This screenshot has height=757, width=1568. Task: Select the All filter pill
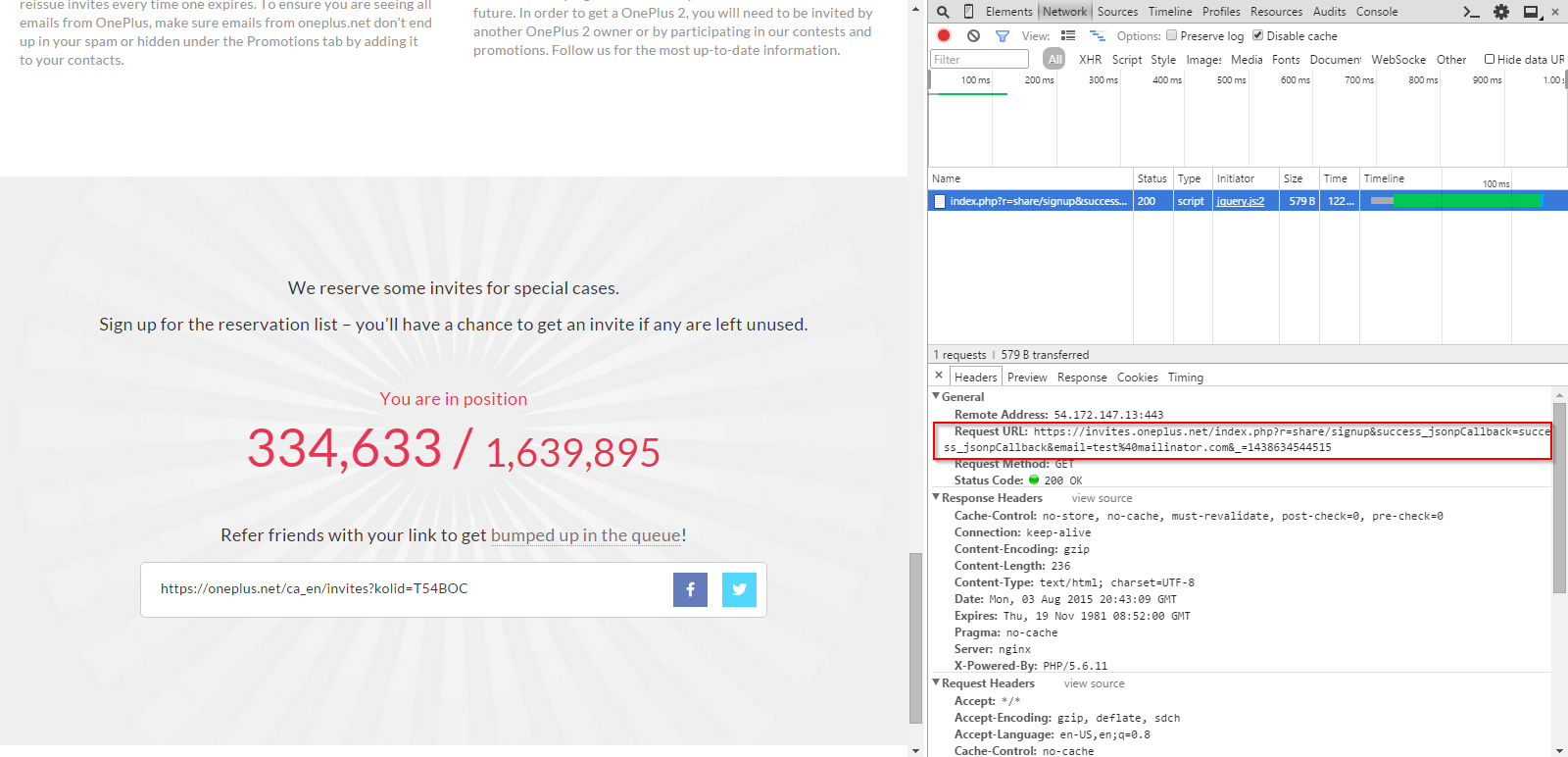pyautogui.click(x=1054, y=59)
